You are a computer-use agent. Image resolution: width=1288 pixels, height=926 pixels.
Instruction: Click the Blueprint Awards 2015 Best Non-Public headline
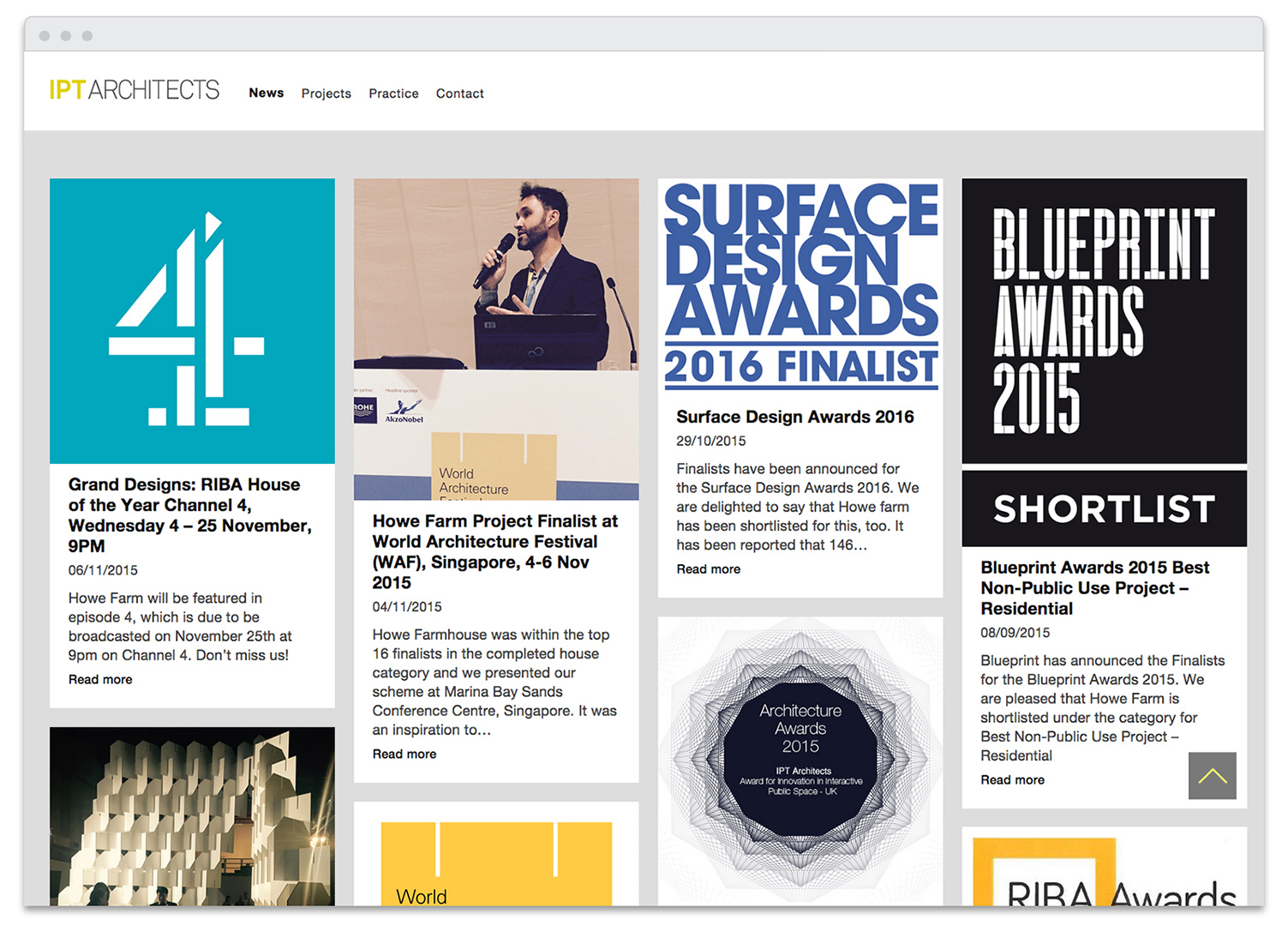(x=1094, y=588)
